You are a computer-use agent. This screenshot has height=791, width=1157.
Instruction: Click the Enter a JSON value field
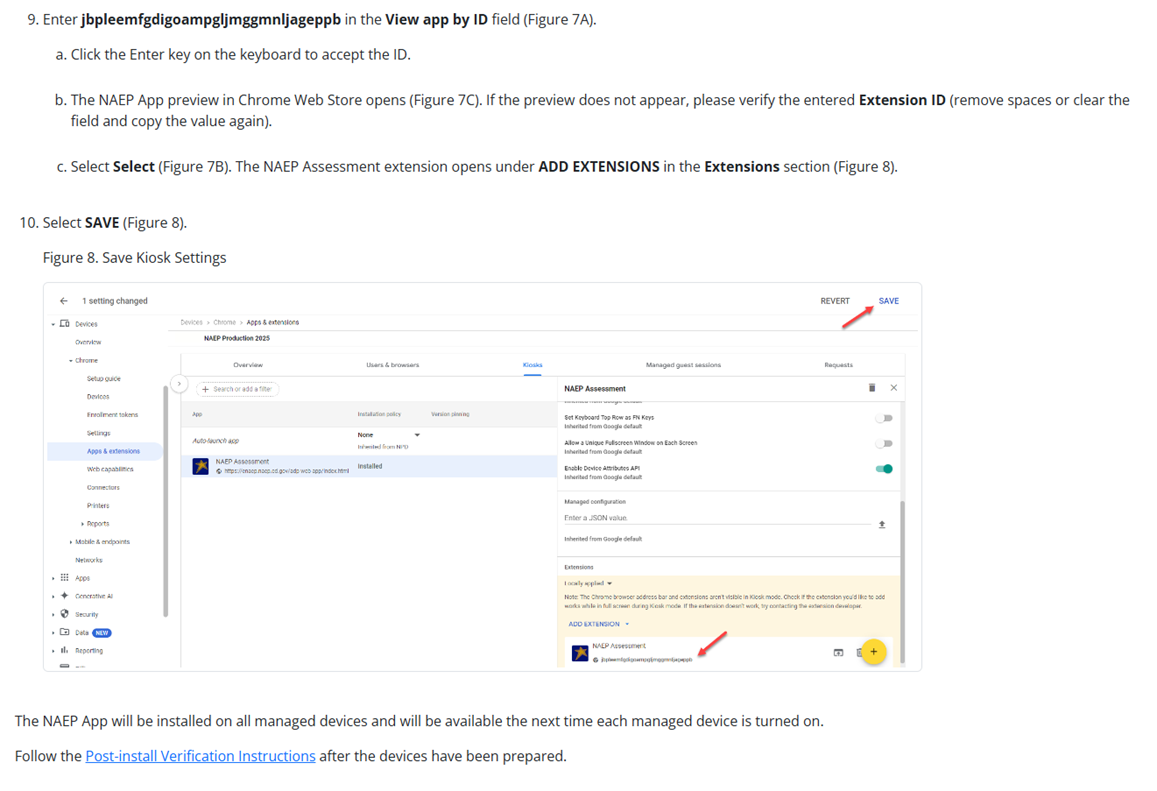pyautogui.click(x=717, y=518)
